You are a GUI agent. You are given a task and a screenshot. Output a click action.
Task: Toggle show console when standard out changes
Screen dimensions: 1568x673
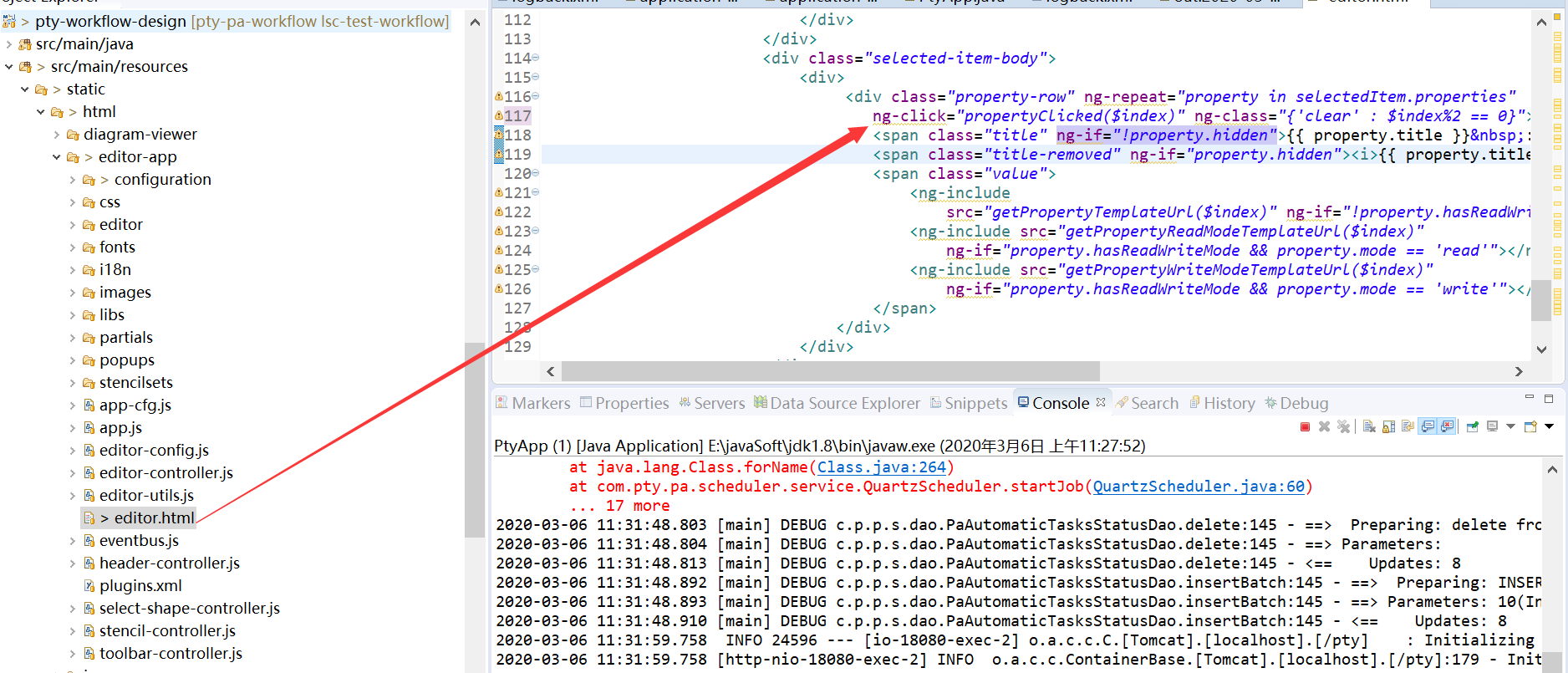pyautogui.click(x=1428, y=426)
